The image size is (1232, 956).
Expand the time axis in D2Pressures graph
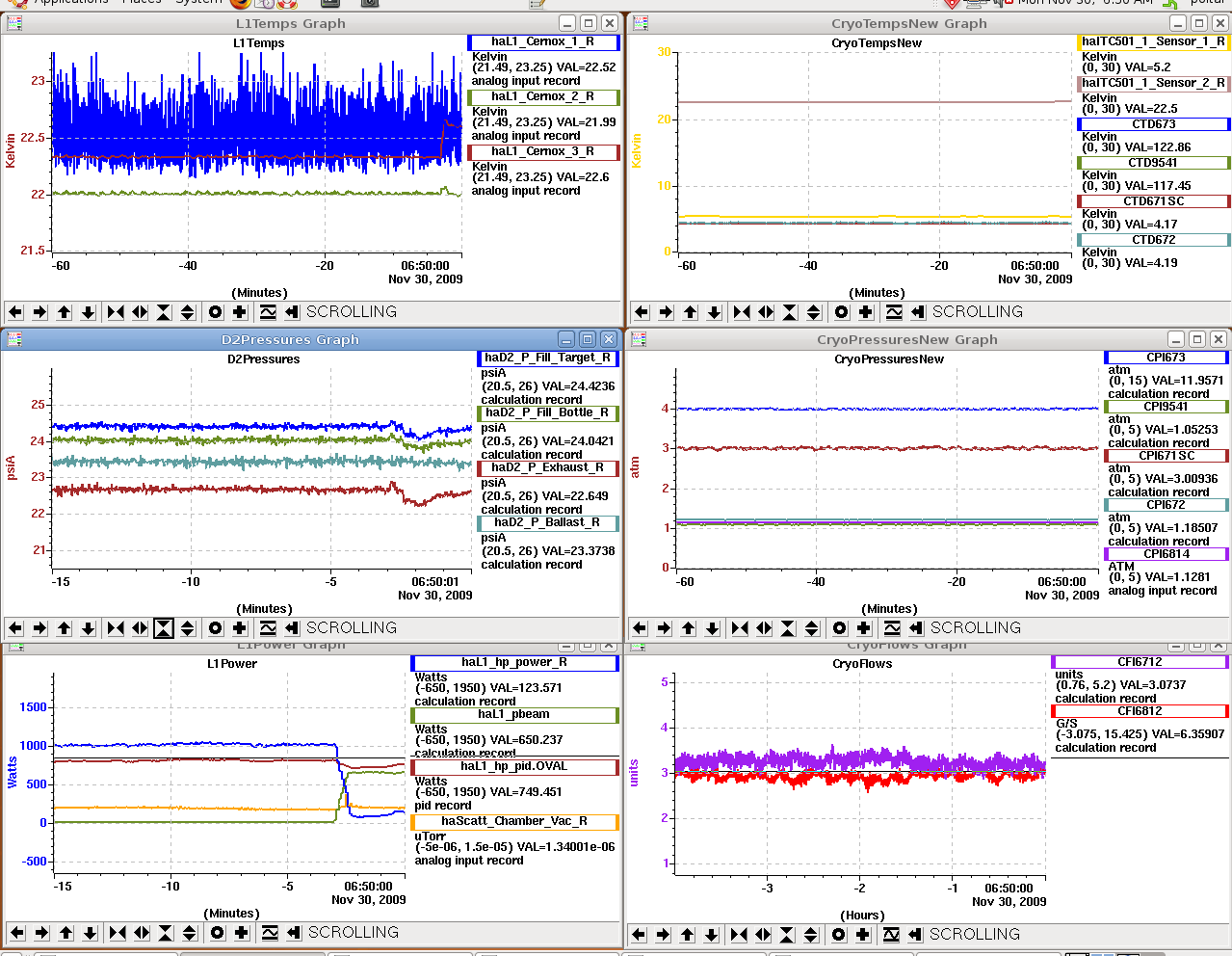(x=140, y=628)
